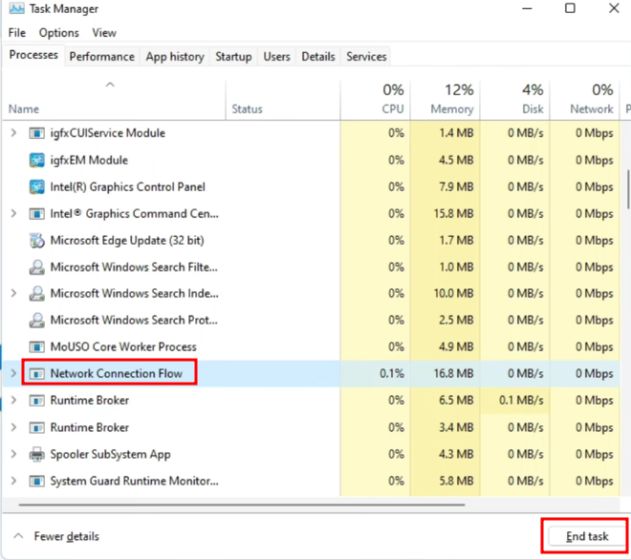This screenshot has width=631, height=560.
Task: Open the File menu
Action: point(17,33)
